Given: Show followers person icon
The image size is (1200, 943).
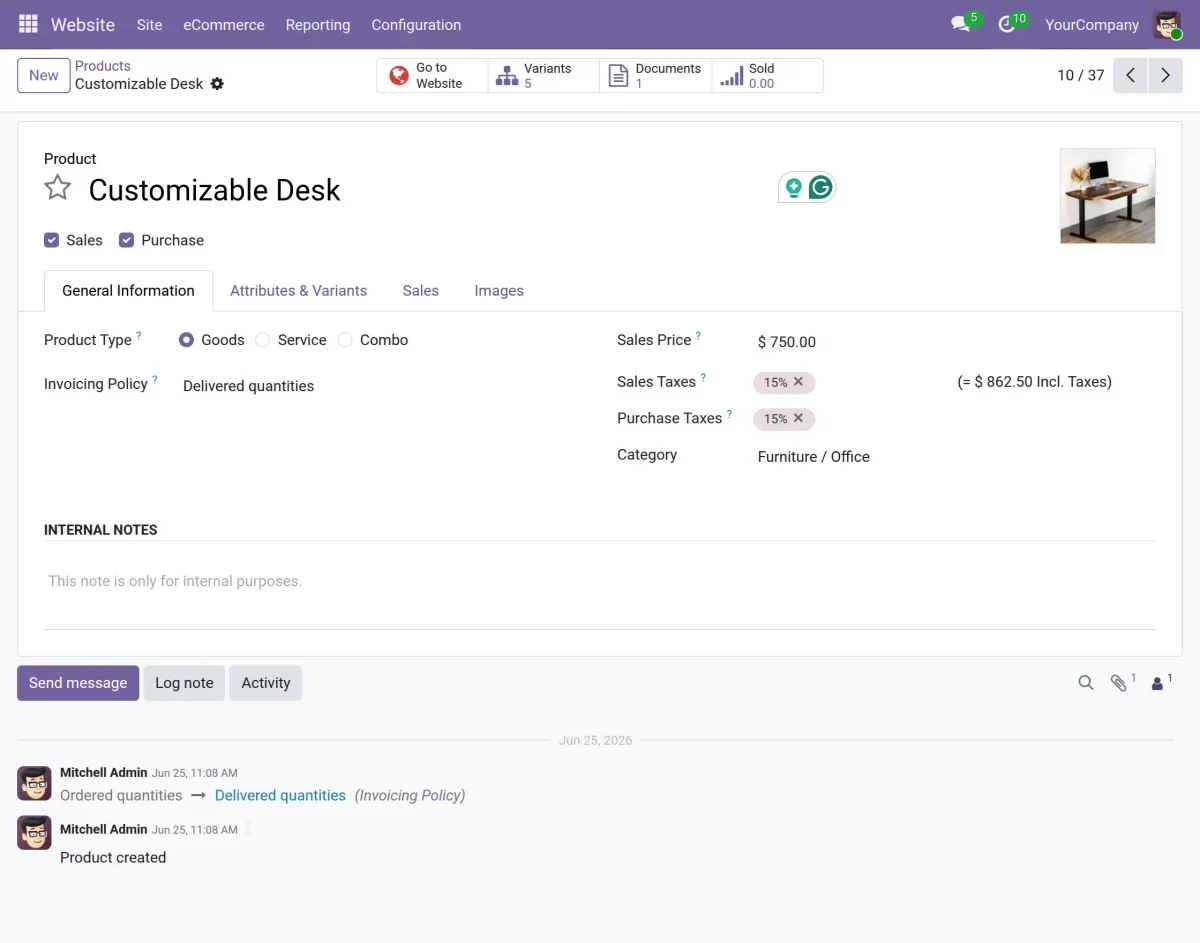Looking at the screenshot, I should click(1157, 684).
